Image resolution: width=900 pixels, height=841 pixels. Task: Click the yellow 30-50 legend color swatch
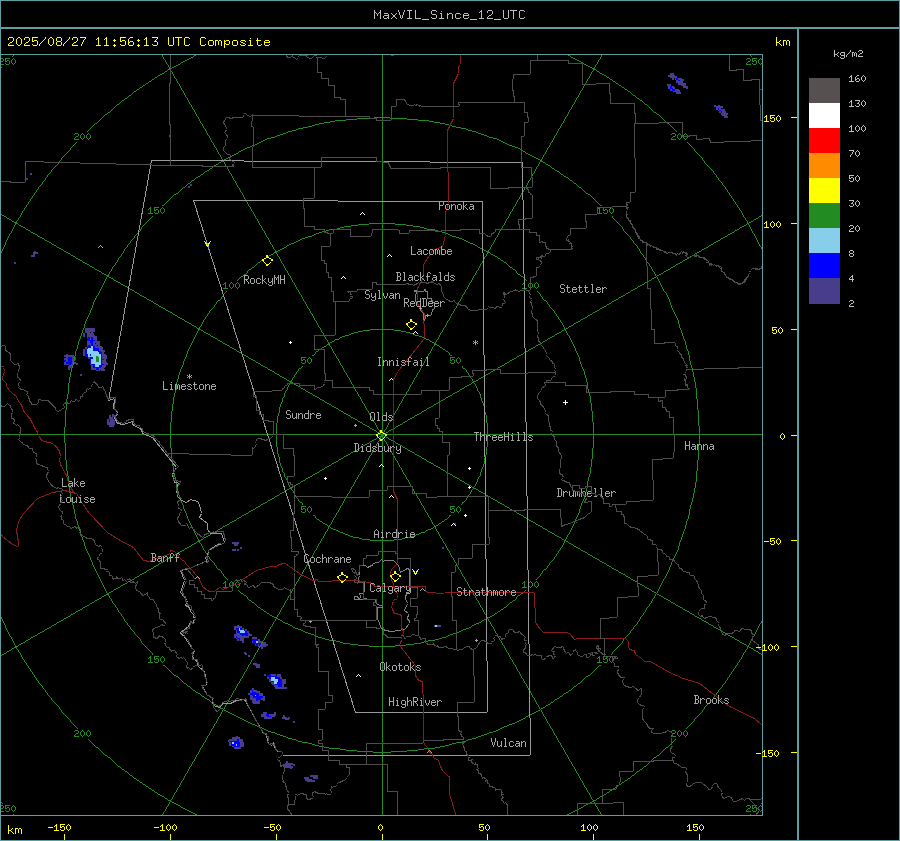pyautogui.click(x=824, y=191)
